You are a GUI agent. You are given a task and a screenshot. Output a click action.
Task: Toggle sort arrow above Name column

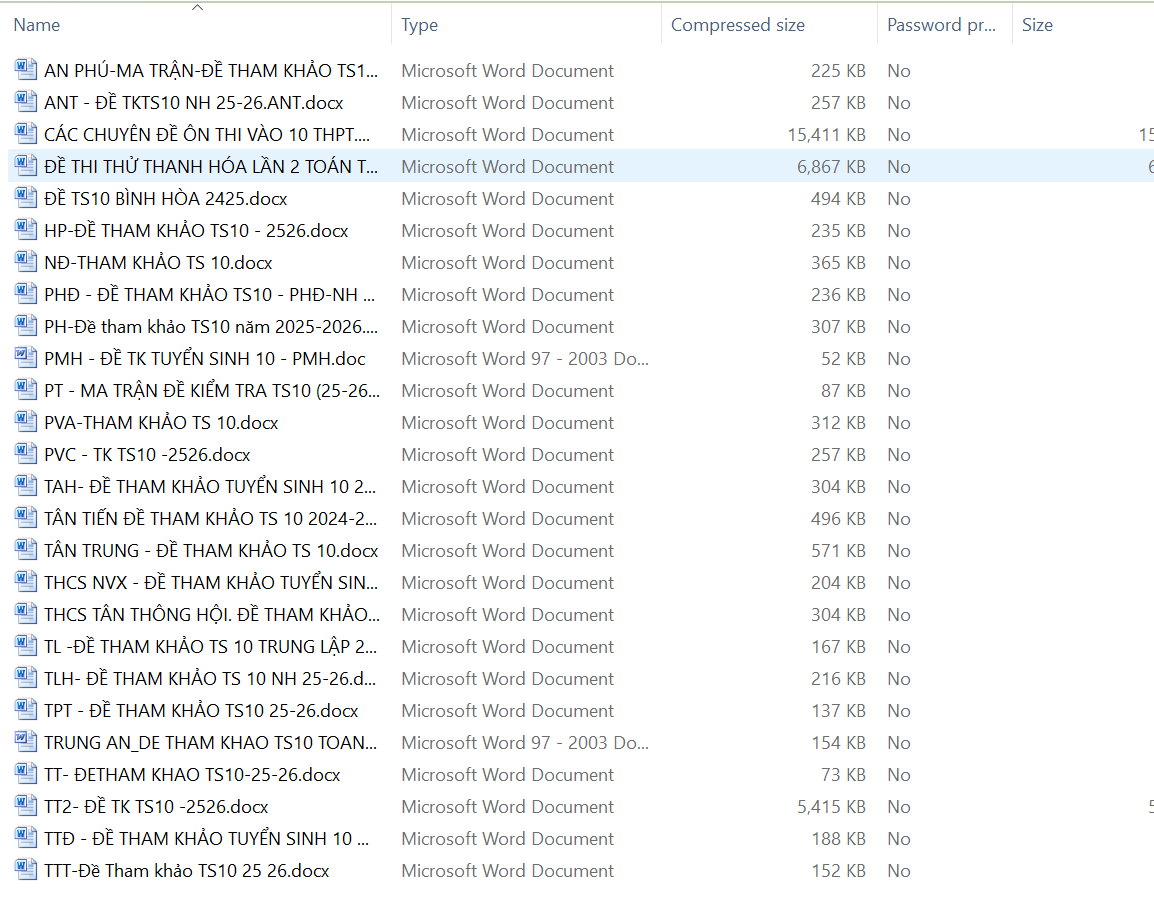coord(197,8)
